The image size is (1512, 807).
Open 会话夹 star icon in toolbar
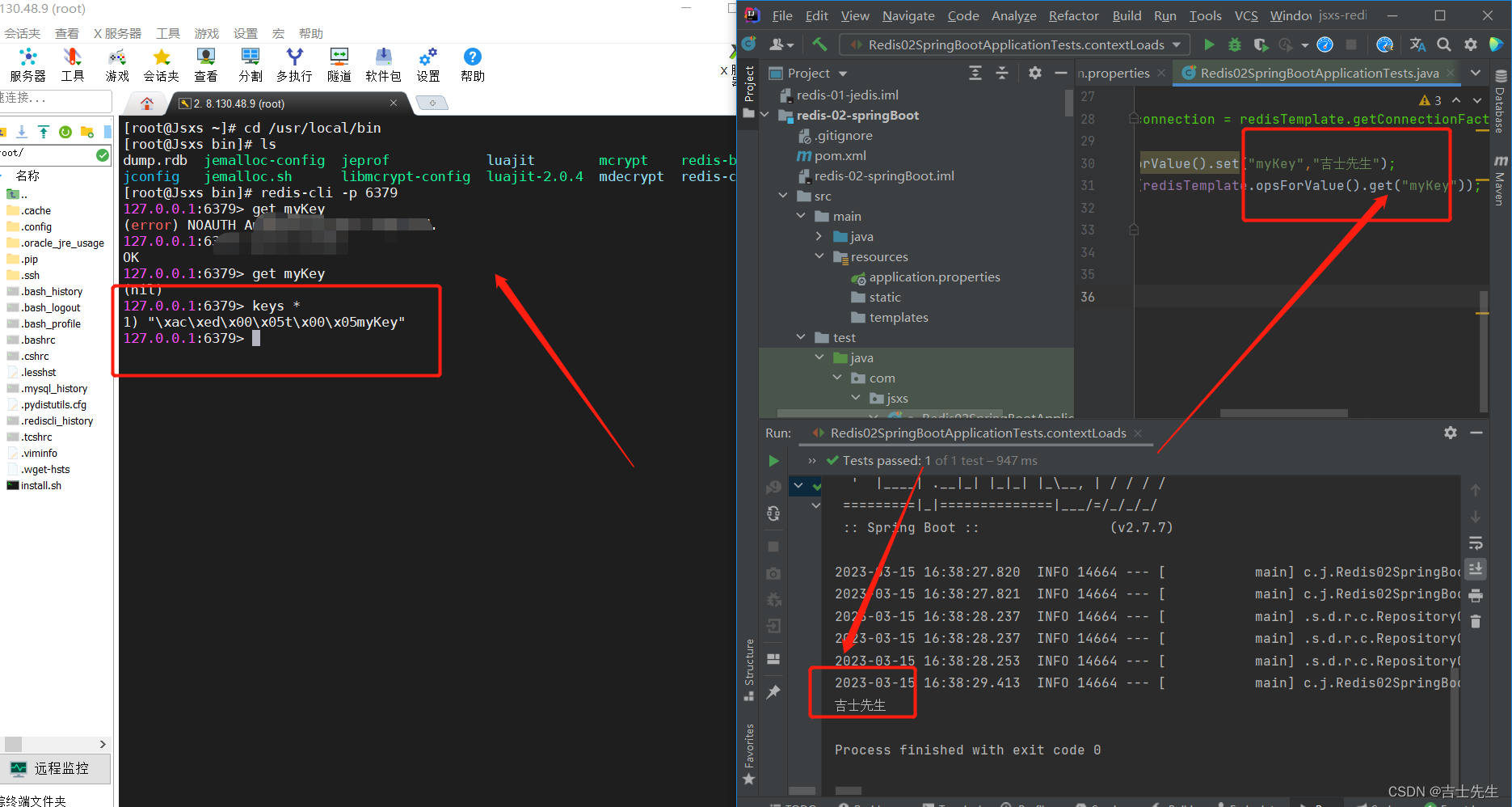tap(162, 65)
